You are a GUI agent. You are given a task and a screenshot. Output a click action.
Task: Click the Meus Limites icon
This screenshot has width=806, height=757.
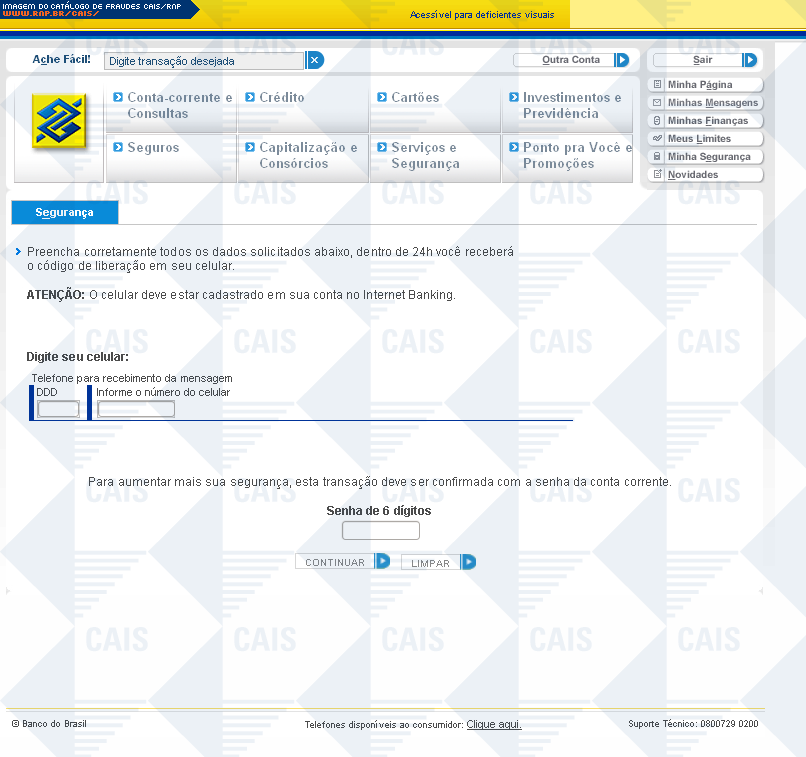pos(657,139)
